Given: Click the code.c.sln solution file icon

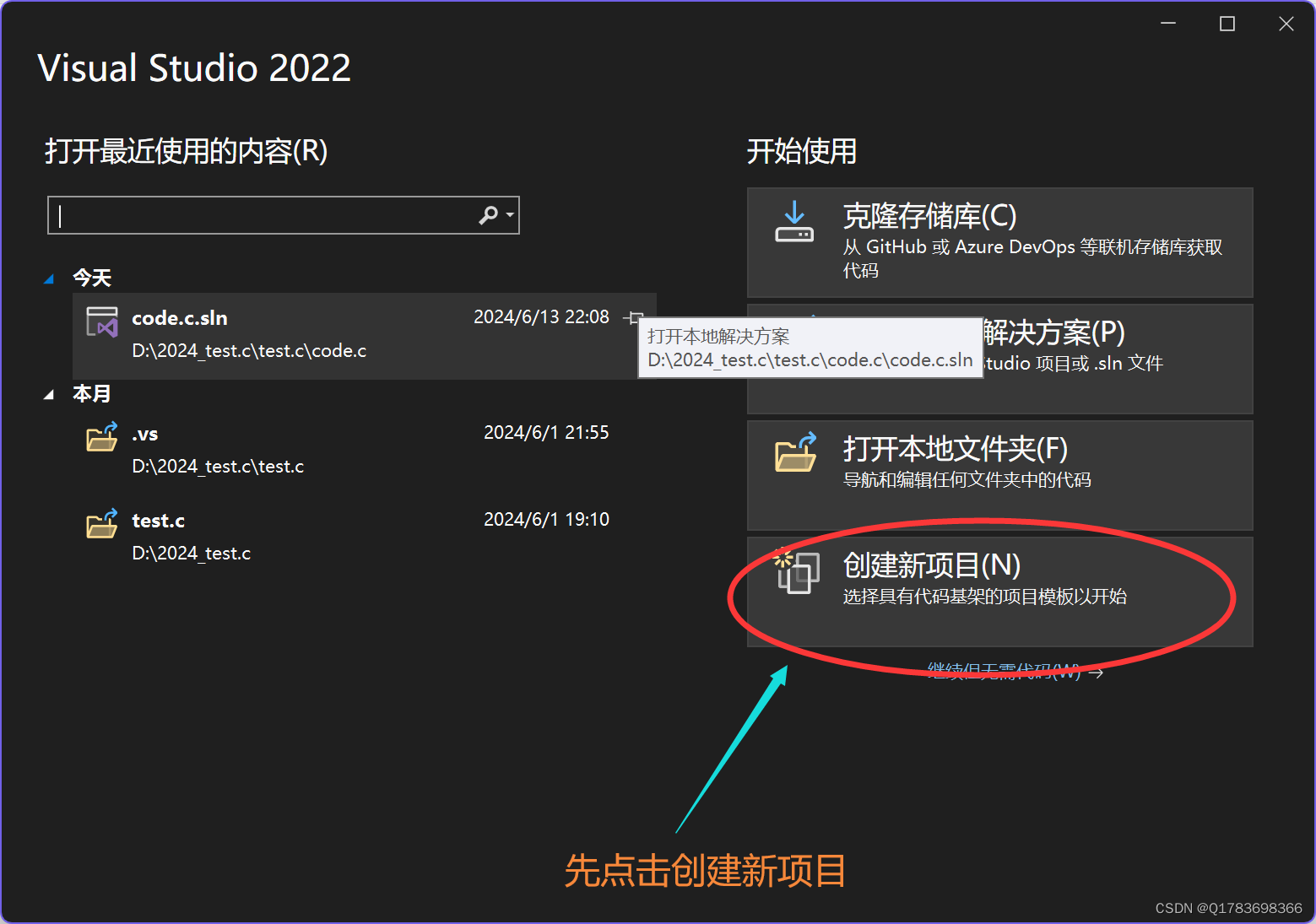Looking at the screenshot, I should click(102, 322).
